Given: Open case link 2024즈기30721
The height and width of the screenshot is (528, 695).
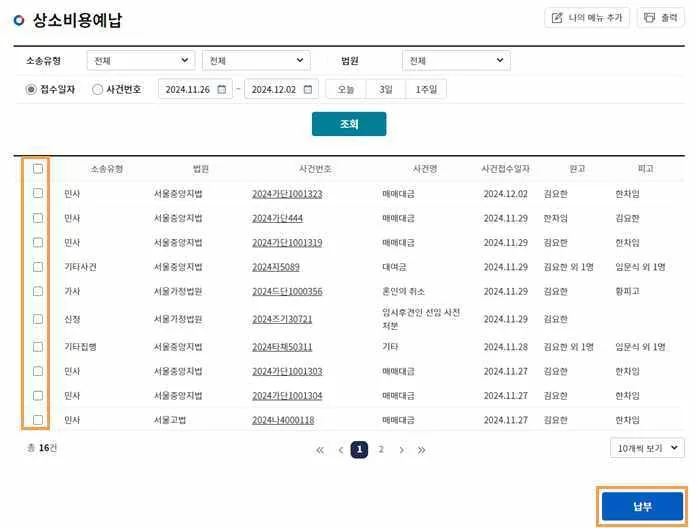Looking at the screenshot, I should [282, 320].
